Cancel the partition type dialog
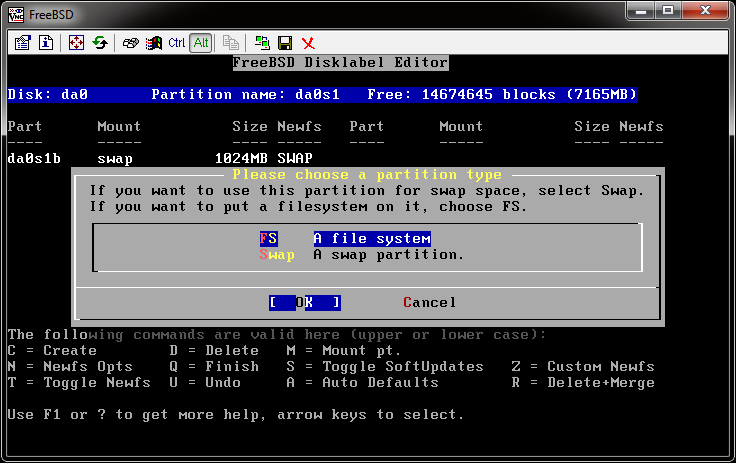 point(429,302)
